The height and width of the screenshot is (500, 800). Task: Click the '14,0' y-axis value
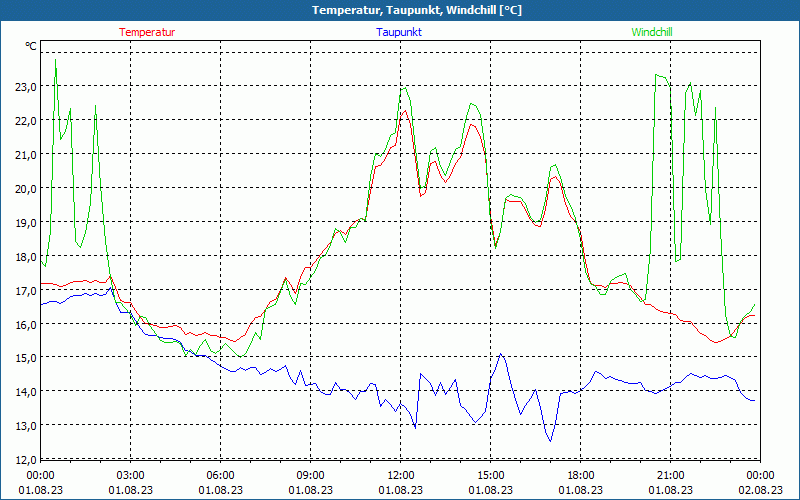click(x=26, y=392)
